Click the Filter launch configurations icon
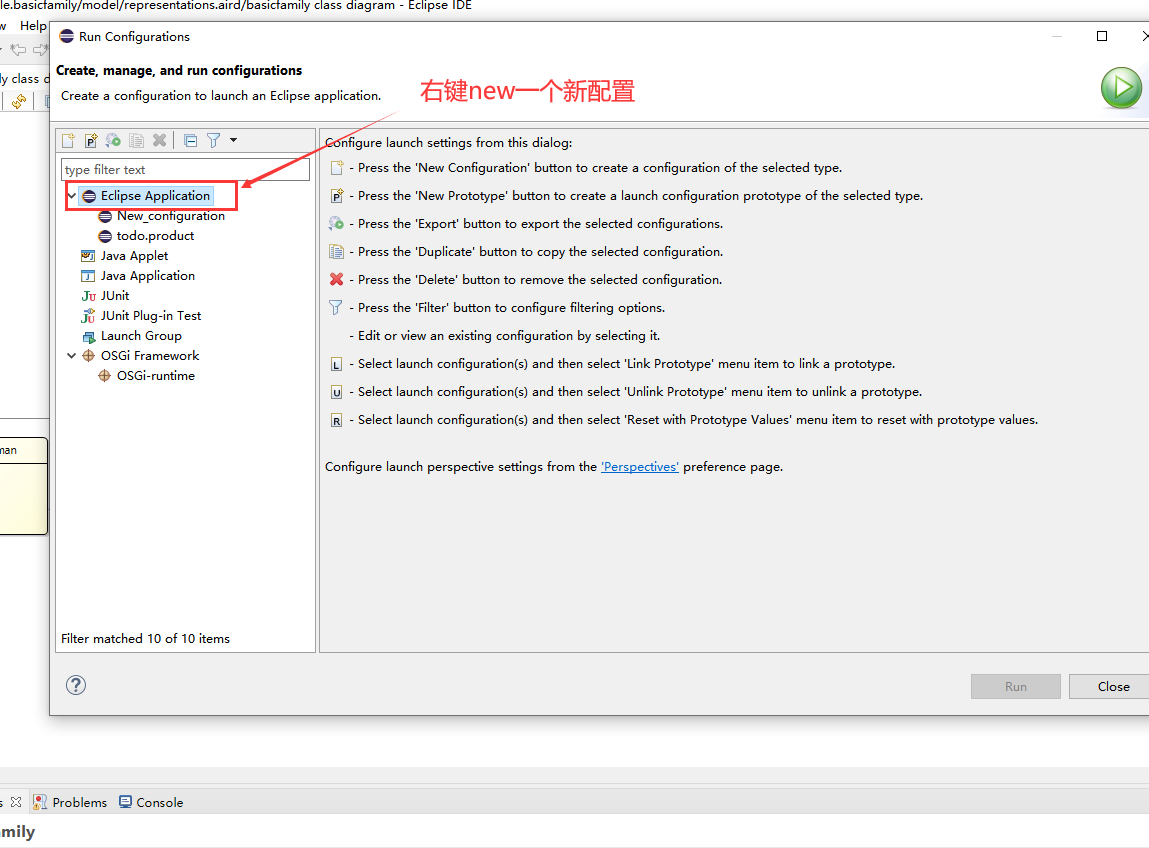The image size is (1149, 848). 213,141
